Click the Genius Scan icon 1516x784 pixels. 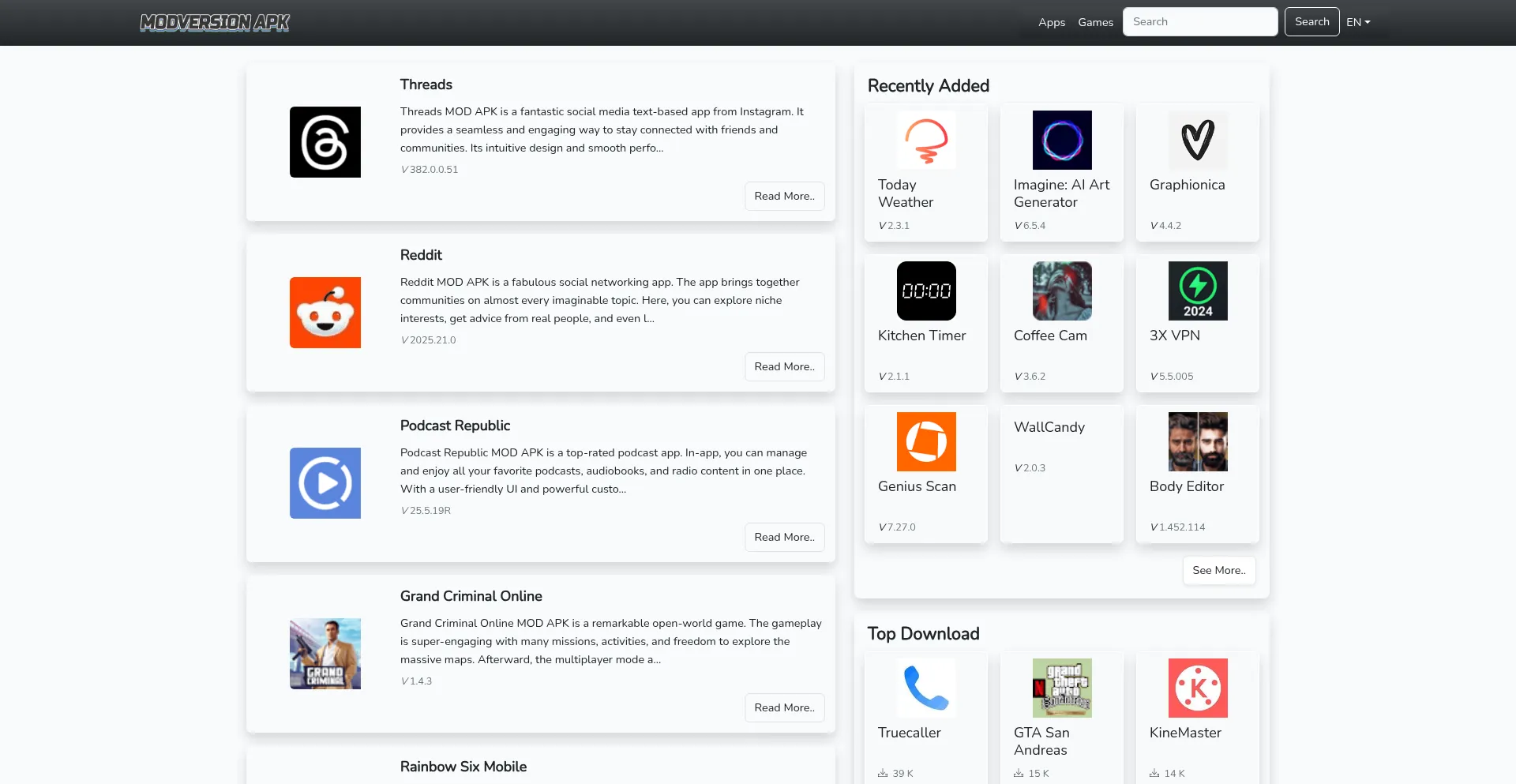coord(925,441)
